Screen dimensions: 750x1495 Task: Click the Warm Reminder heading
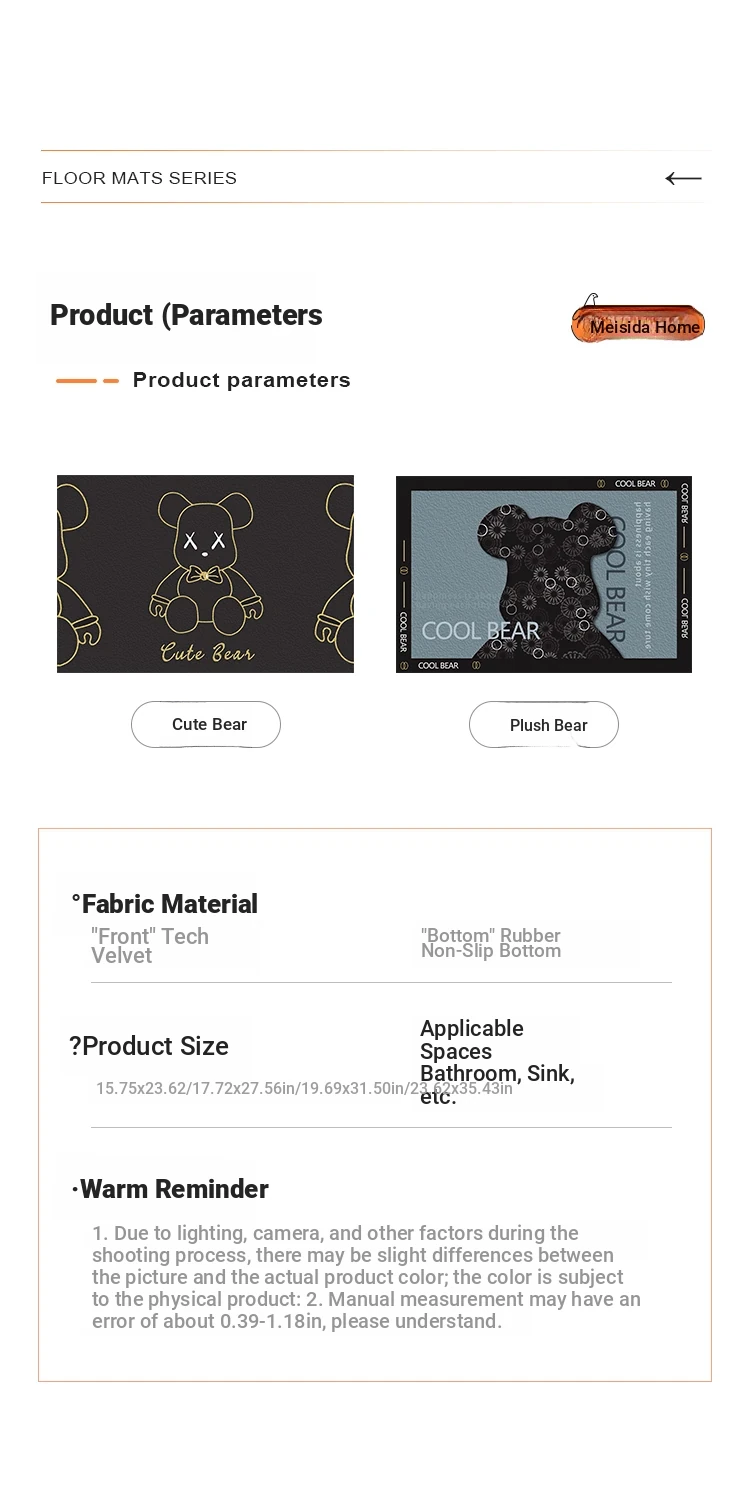(x=170, y=1189)
